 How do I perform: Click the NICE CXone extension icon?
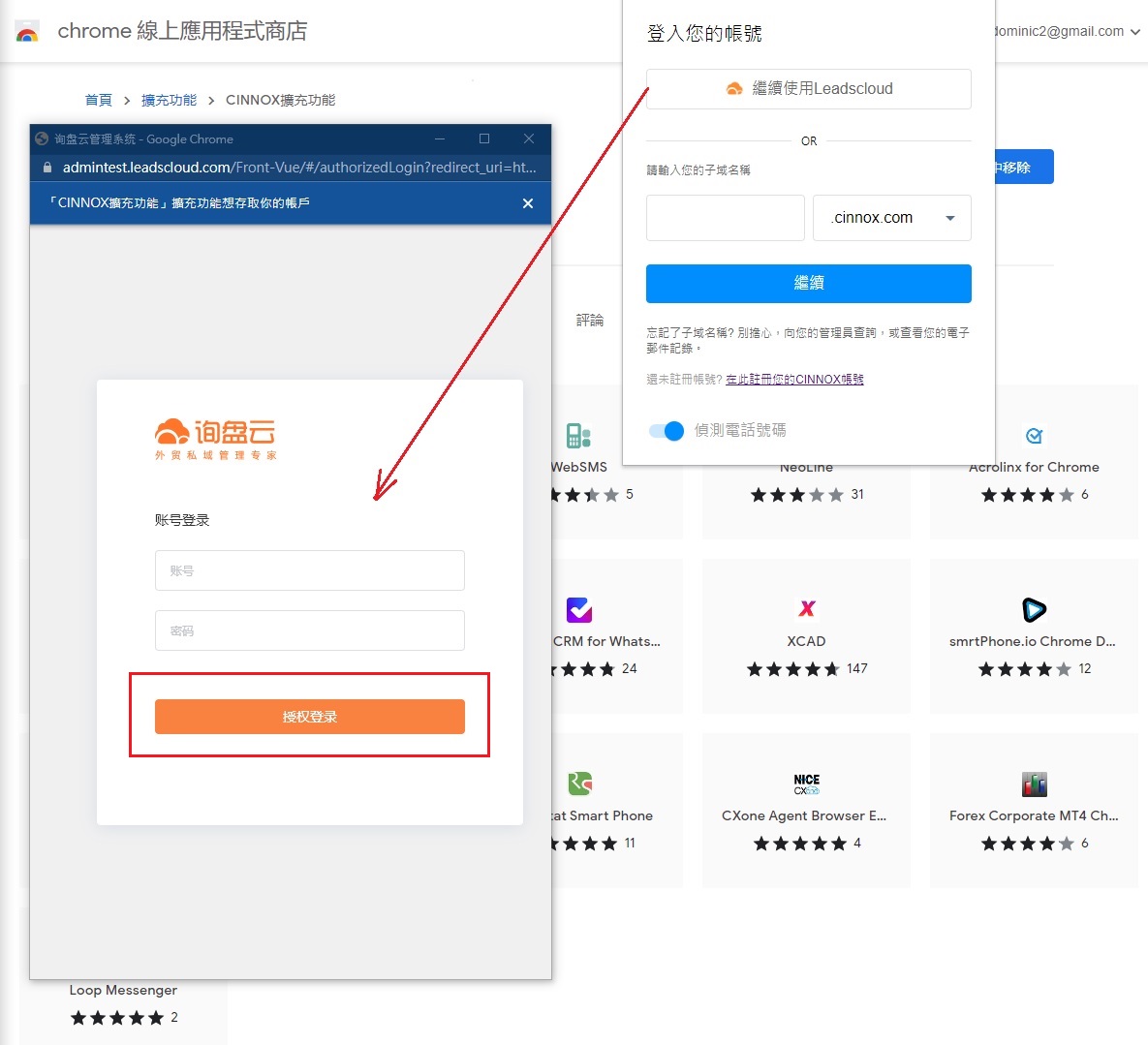tap(807, 784)
